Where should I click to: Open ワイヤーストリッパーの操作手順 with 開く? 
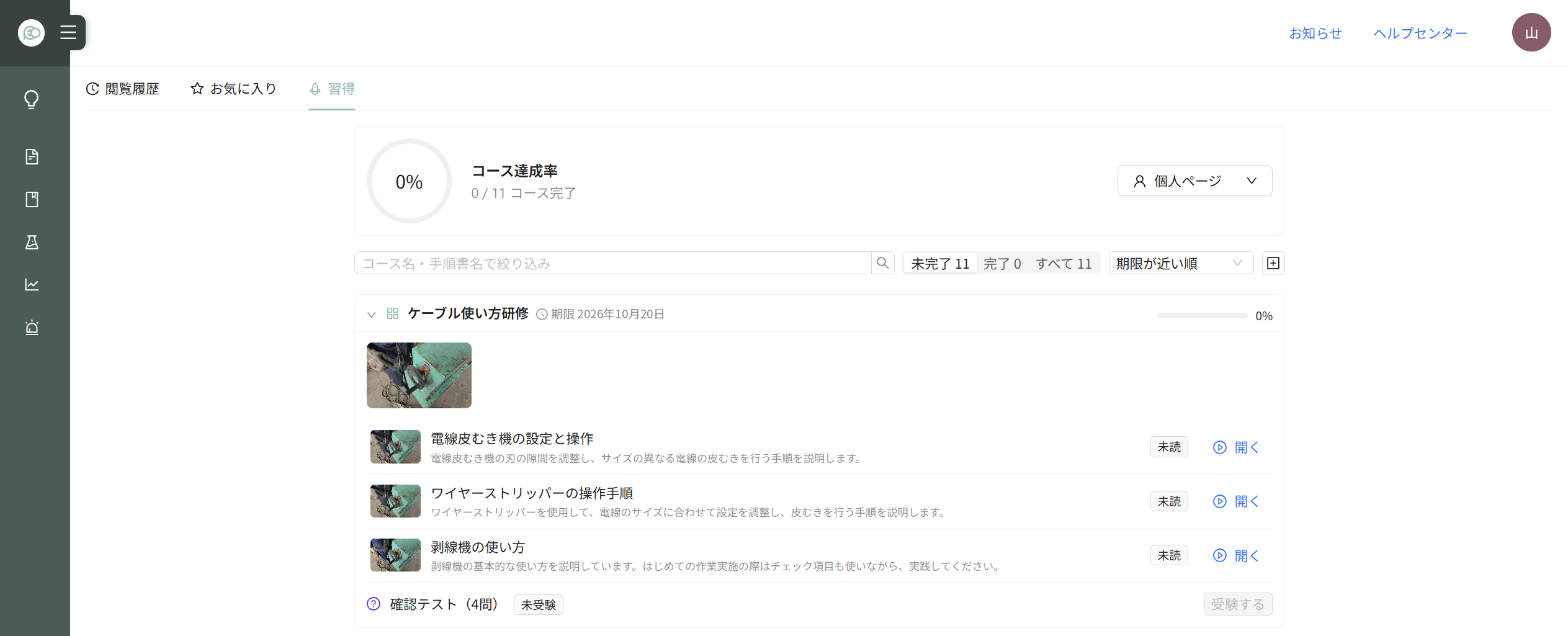tap(1235, 501)
